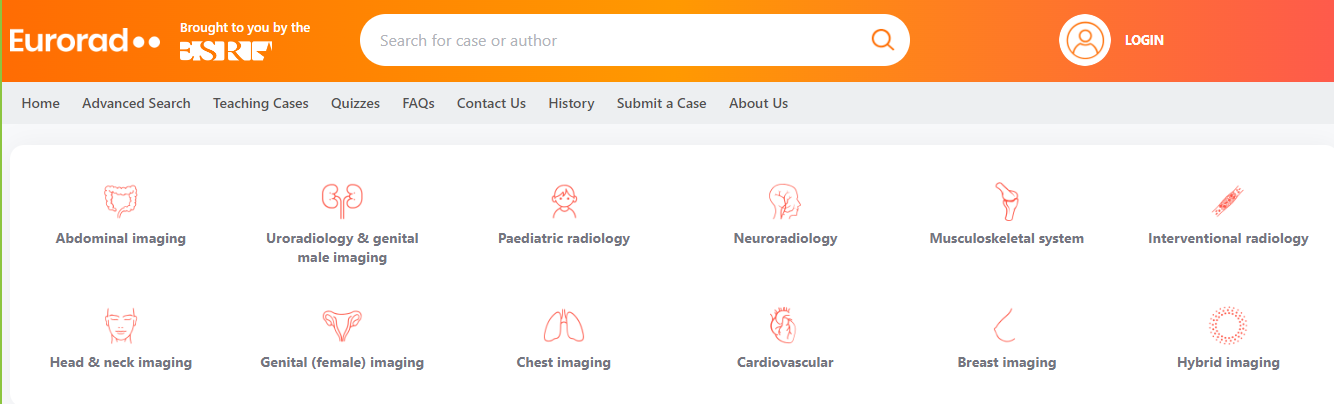Click the search magnifier icon
Image resolution: width=1334 pixels, height=404 pixels.
(x=882, y=40)
